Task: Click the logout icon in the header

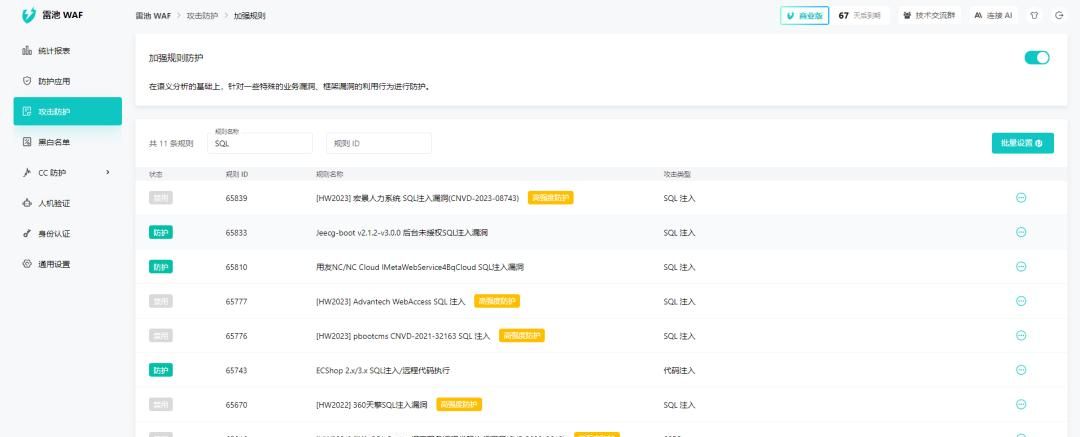Action: 1059,15
